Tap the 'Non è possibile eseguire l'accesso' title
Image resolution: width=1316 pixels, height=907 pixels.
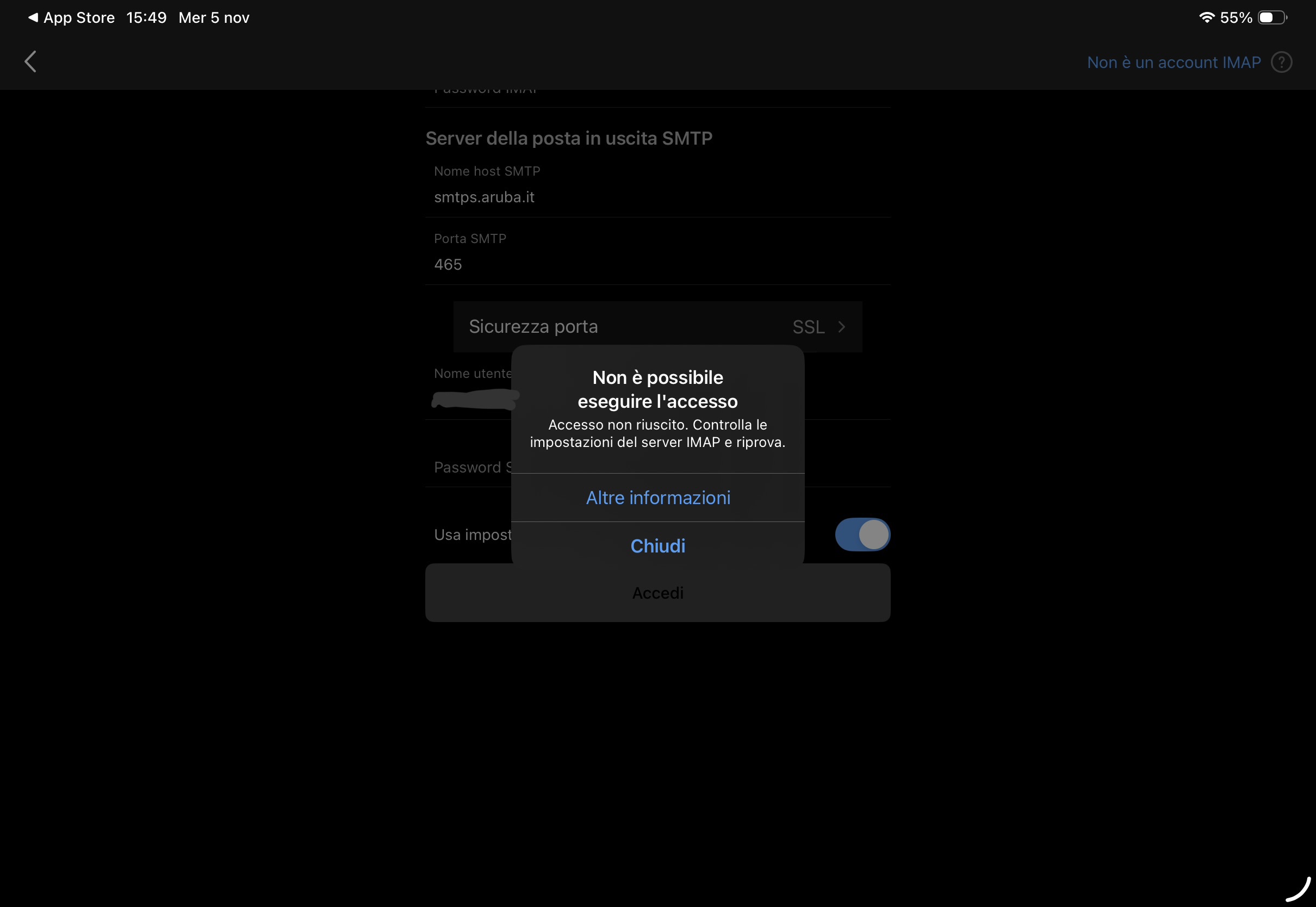657,389
